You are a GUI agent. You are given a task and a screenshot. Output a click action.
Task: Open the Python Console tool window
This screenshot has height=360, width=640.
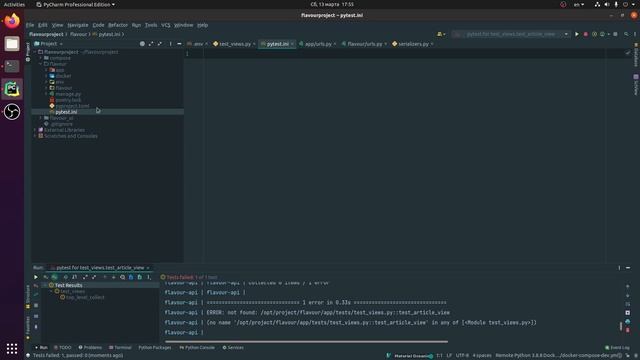point(197,348)
